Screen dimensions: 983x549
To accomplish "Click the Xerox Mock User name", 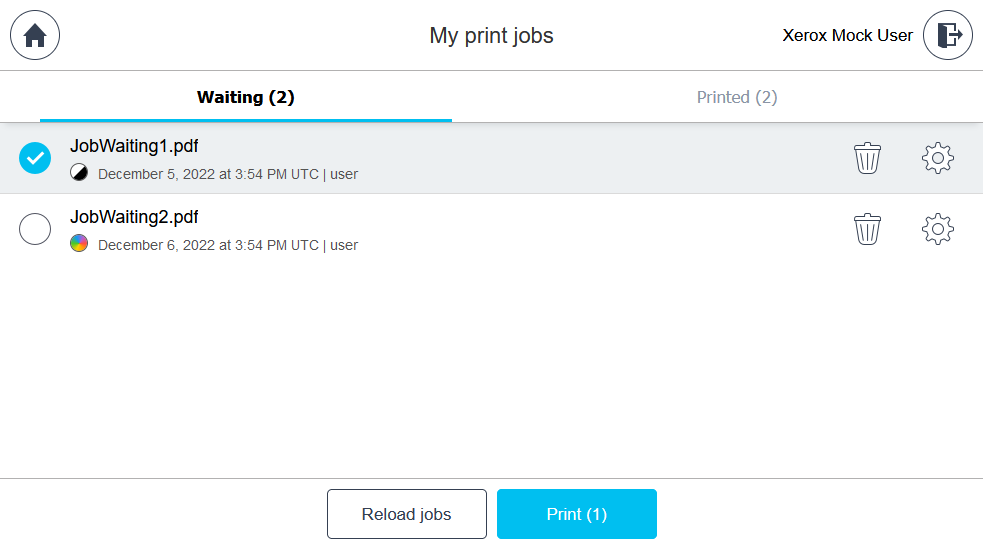I will [847, 36].
